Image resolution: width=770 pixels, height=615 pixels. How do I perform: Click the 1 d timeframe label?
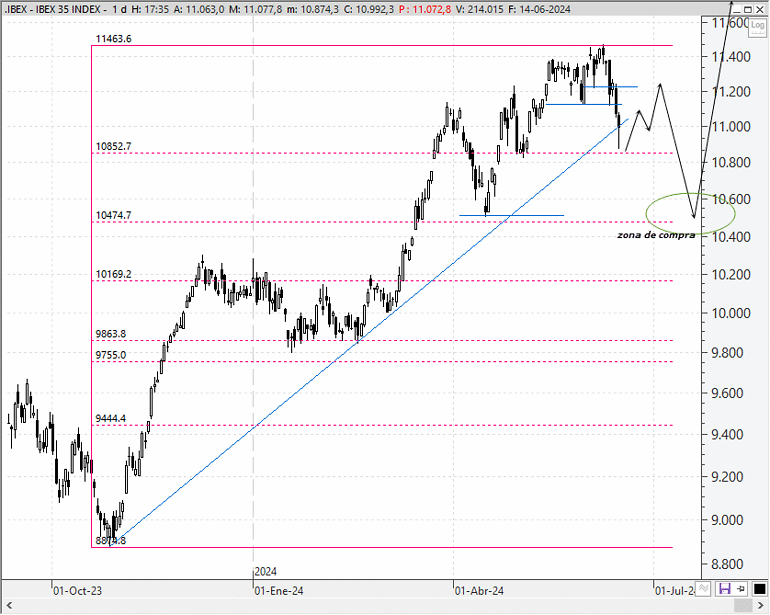[x=119, y=9]
